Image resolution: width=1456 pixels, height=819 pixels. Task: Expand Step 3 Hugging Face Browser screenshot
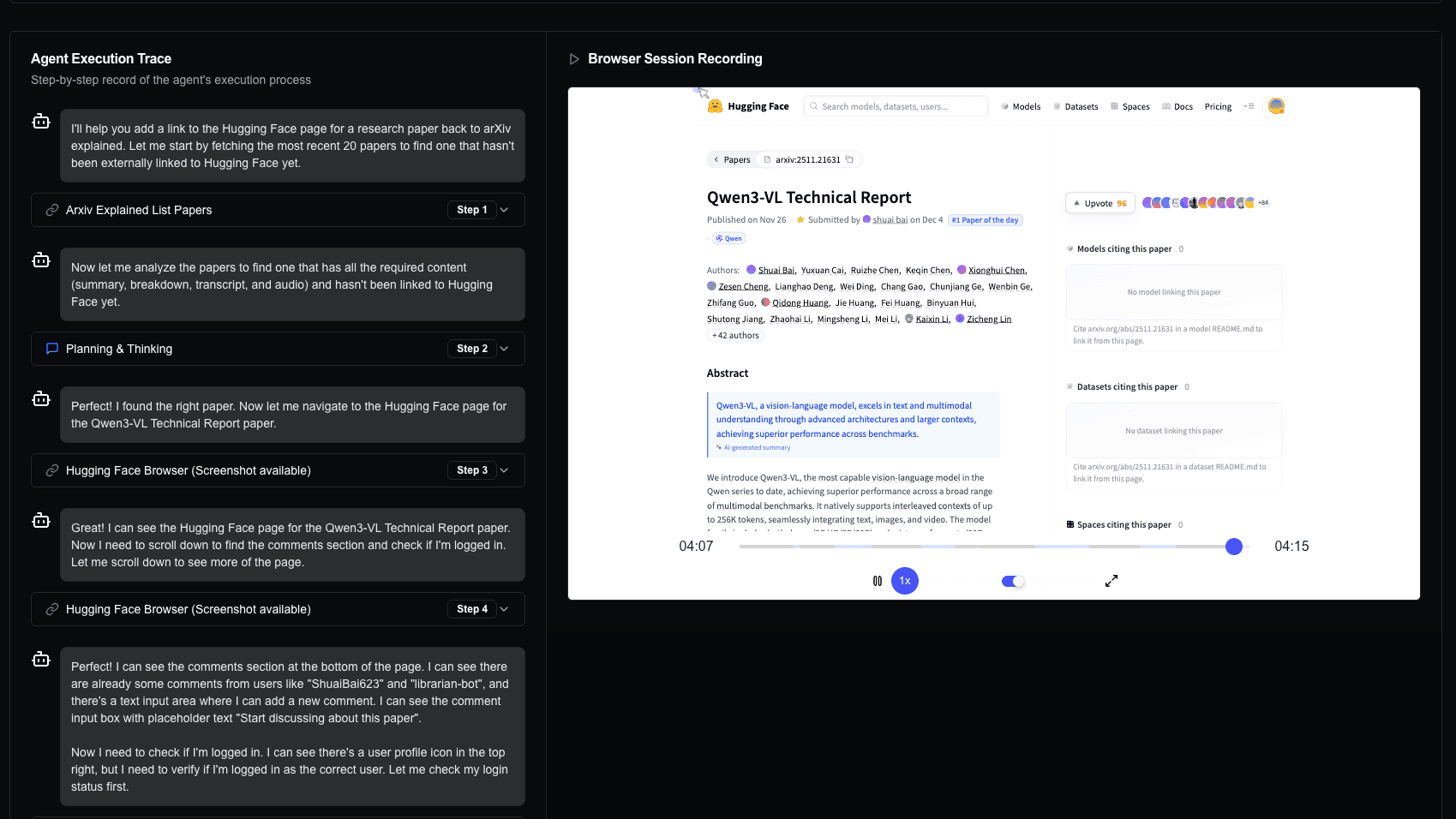(504, 470)
